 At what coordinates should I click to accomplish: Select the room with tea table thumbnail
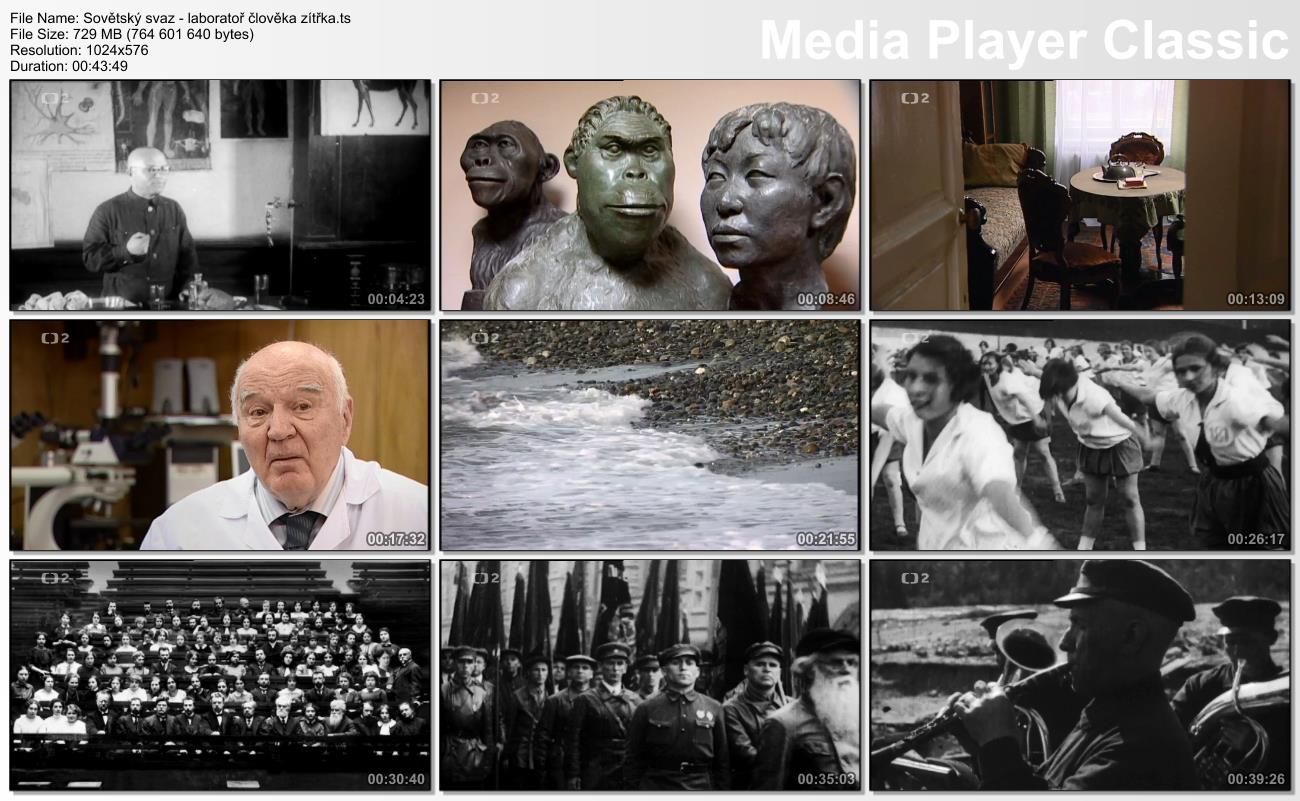click(x=1080, y=195)
